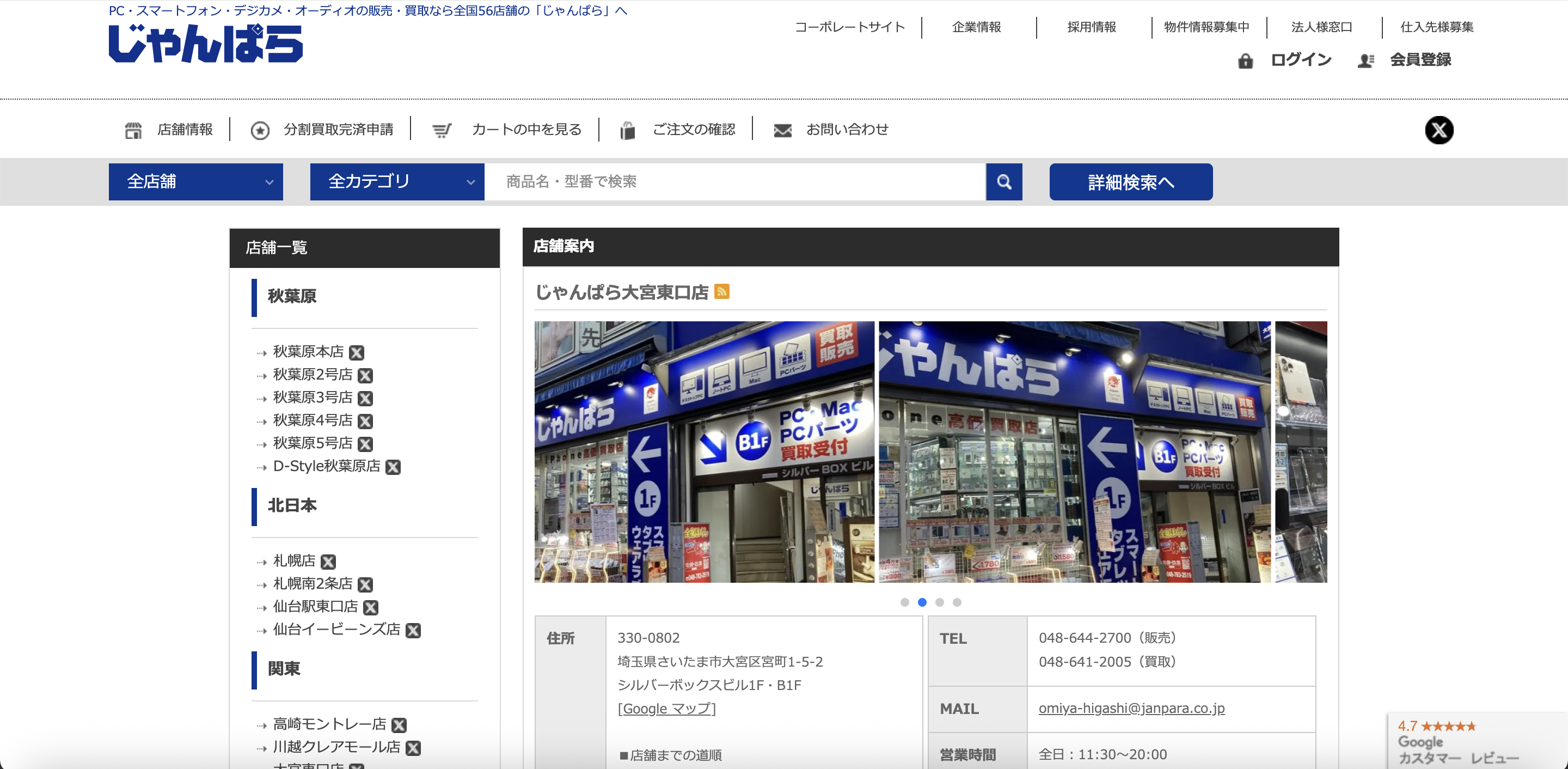Click the bag icon beside ご注文の確認
The image size is (1568, 769).
(x=628, y=130)
